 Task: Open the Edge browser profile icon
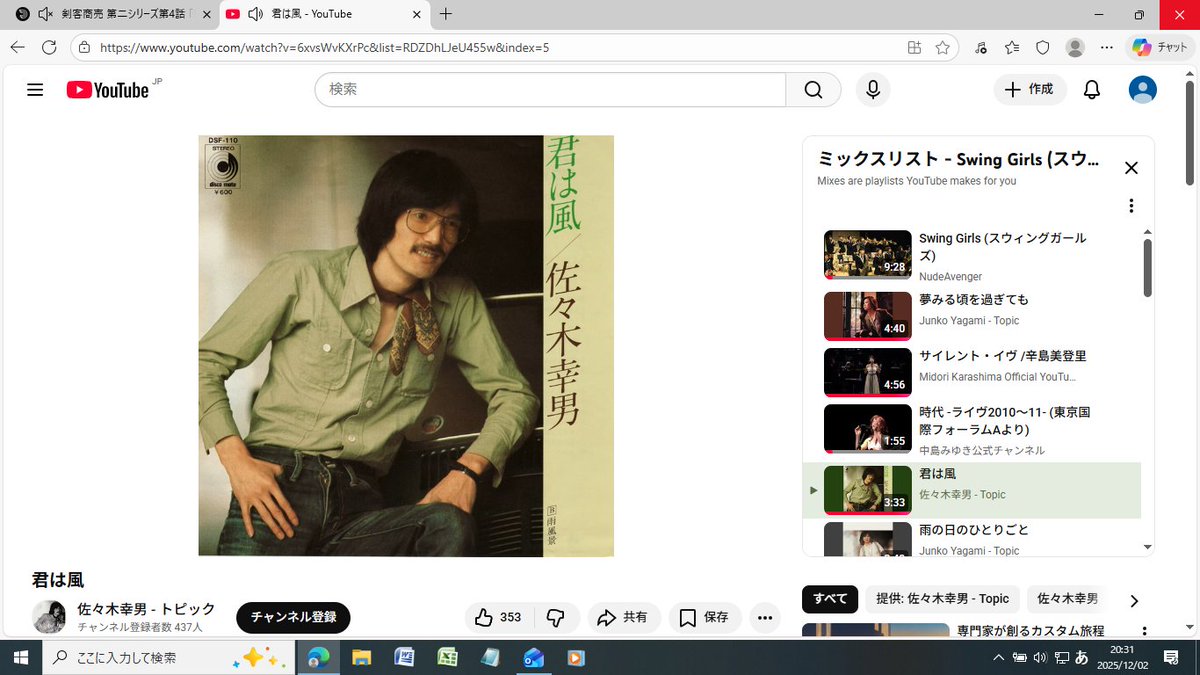1075,47
